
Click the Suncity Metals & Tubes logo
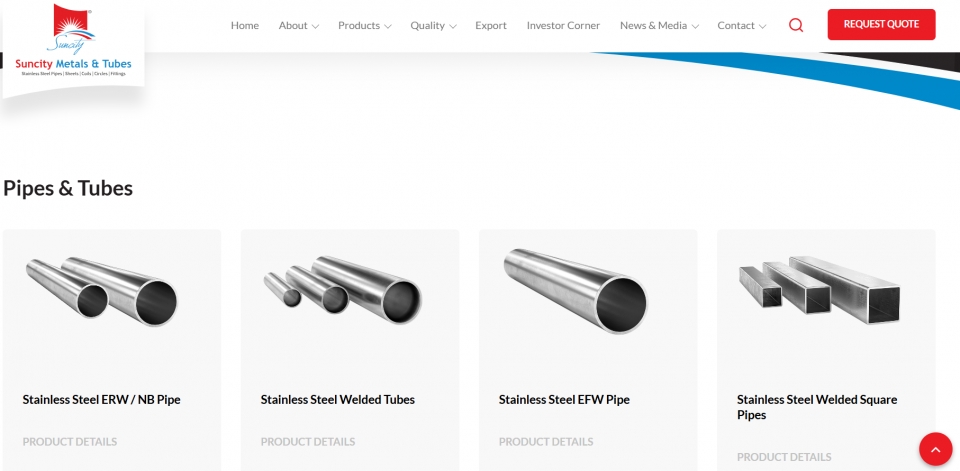pyautogui.click(x=73, y=42)
